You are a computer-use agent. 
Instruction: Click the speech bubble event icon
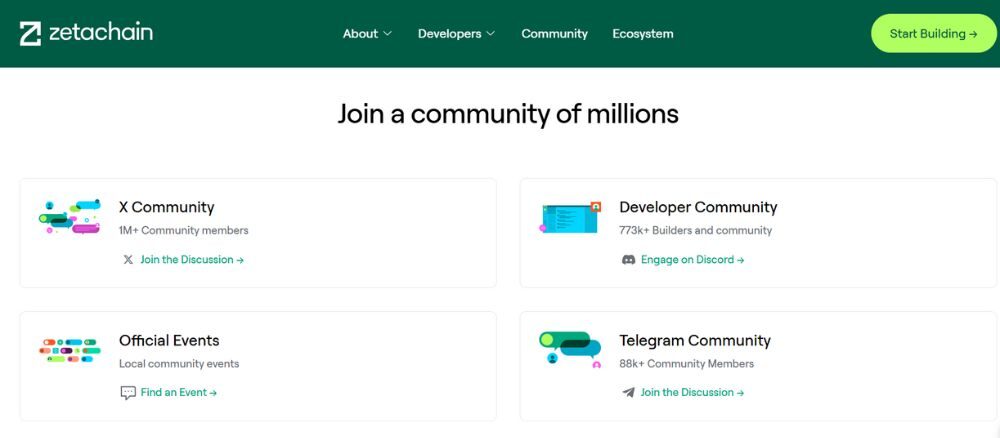(x=128, y=393)
